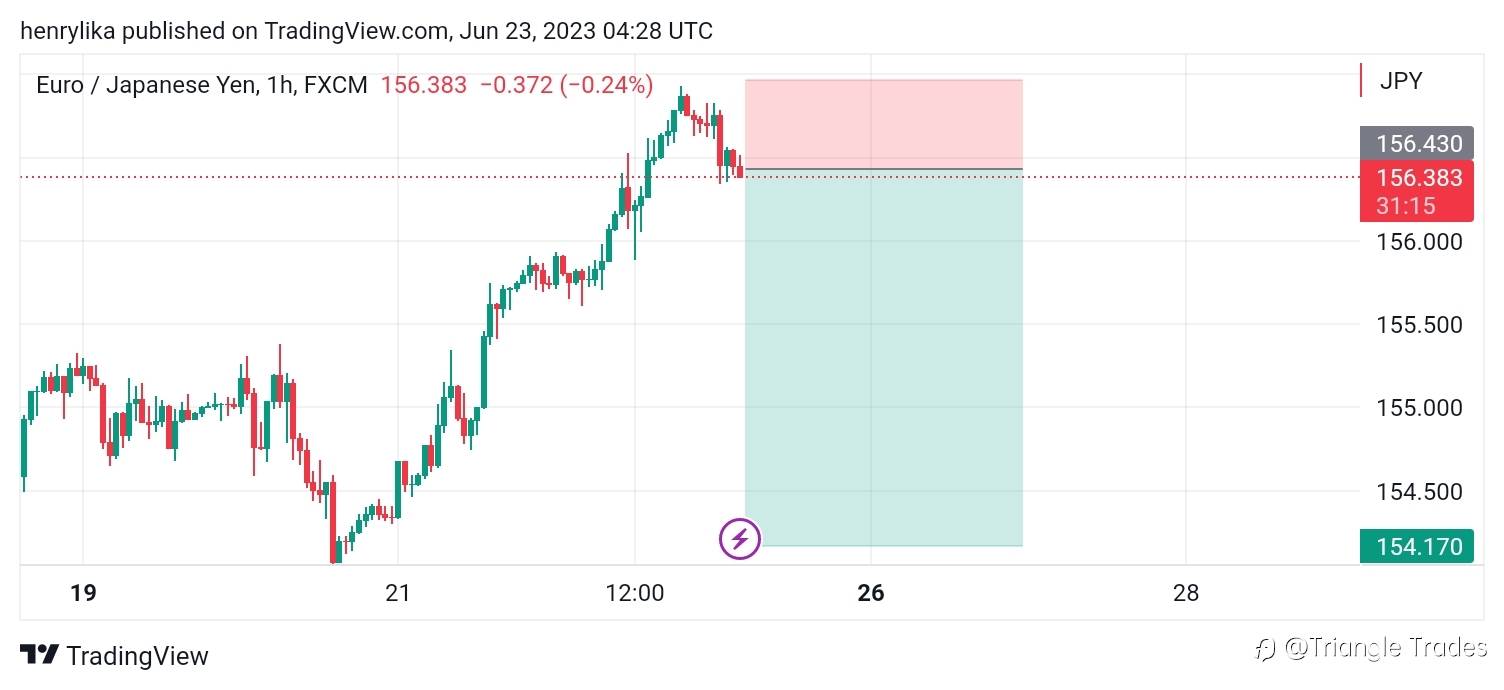Select the green 154.170 target price label

pos(1417,547)
